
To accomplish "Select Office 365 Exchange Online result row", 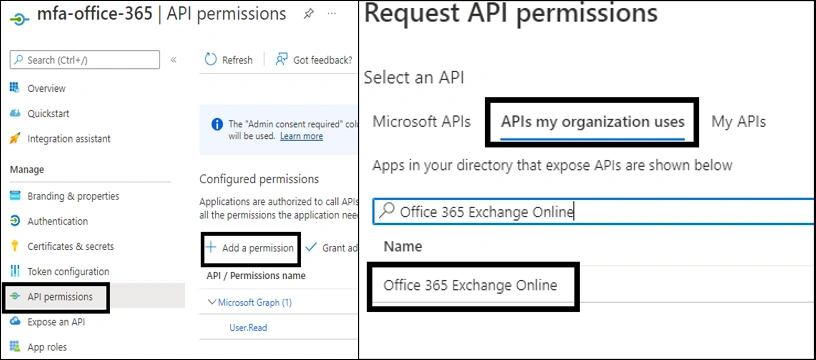I will coord(470,285).
